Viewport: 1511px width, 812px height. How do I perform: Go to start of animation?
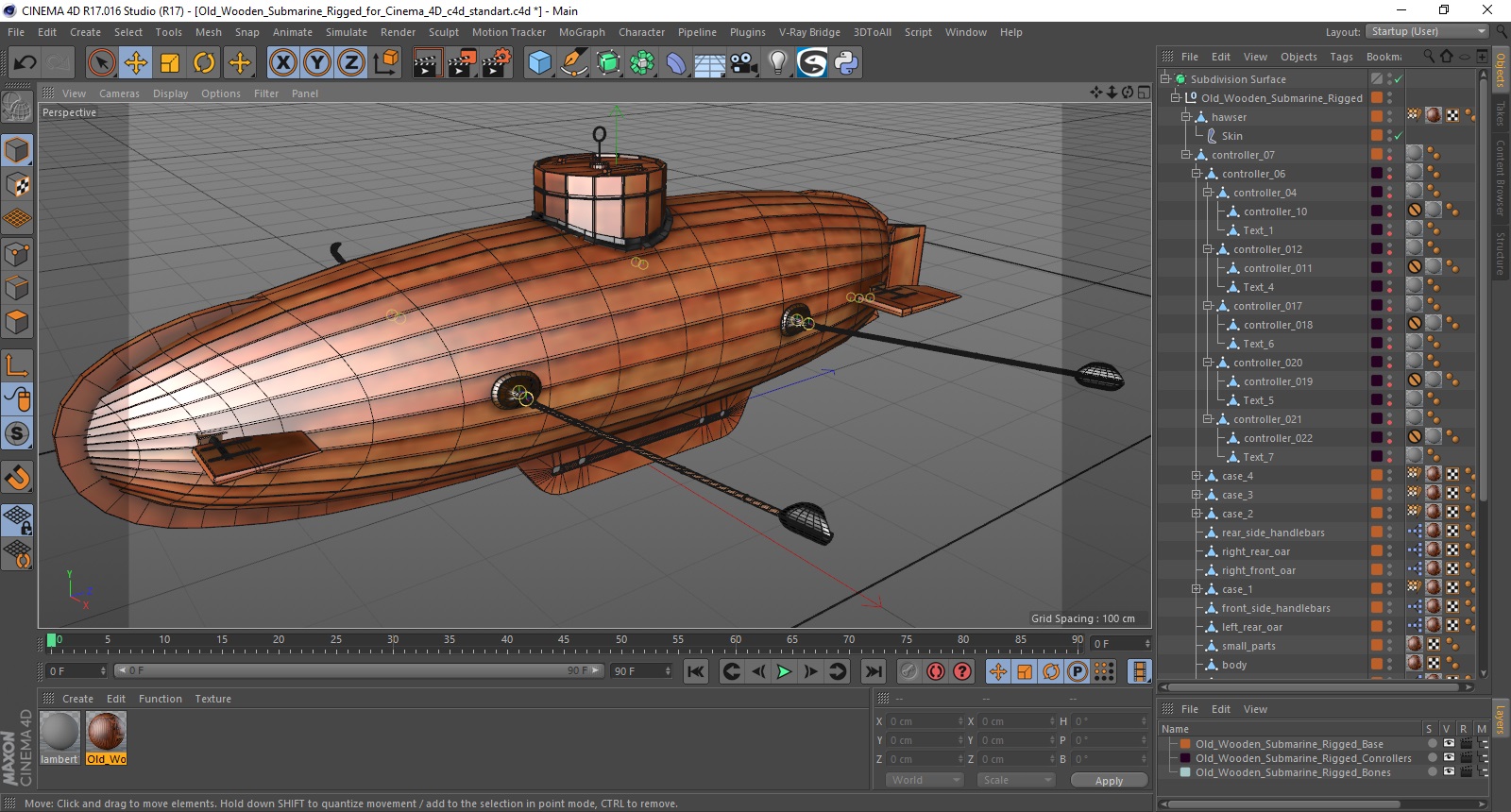pyautogui.click(x=695, y=671)
